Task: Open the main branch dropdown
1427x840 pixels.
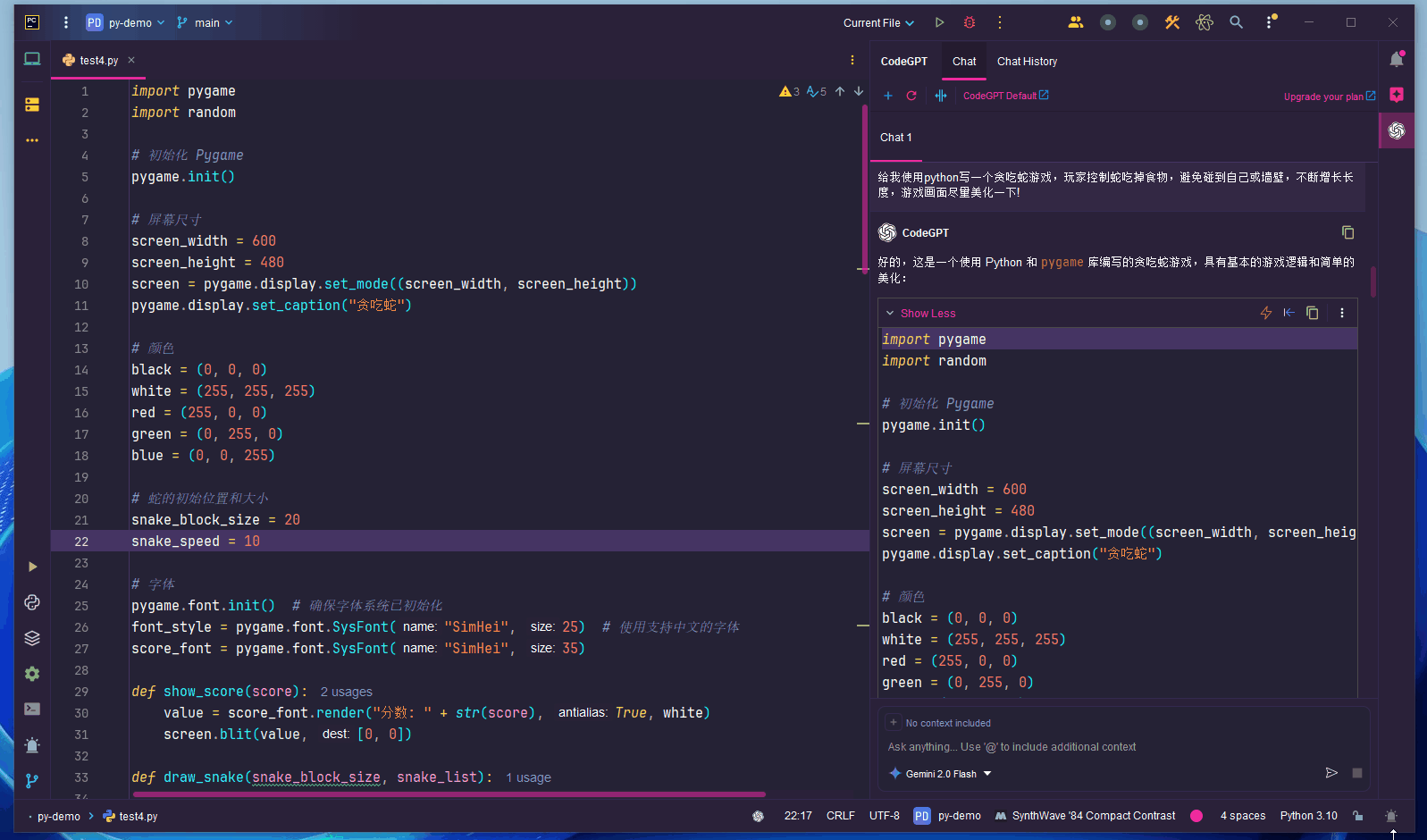Action: 205,22
